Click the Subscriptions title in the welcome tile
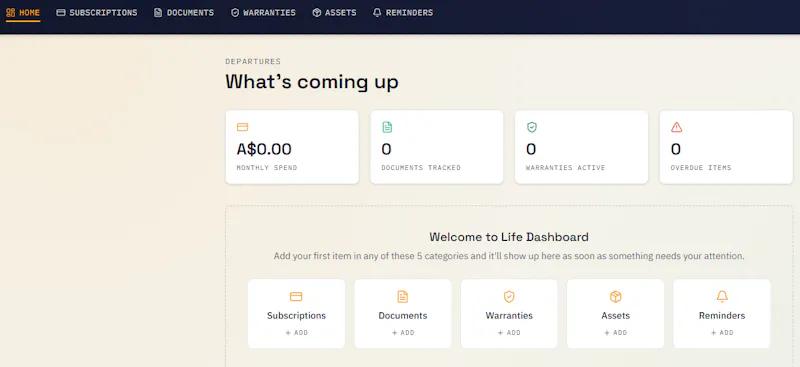Image resolution: width=800 pixels, height=367 pixels. tap(296, 315)
